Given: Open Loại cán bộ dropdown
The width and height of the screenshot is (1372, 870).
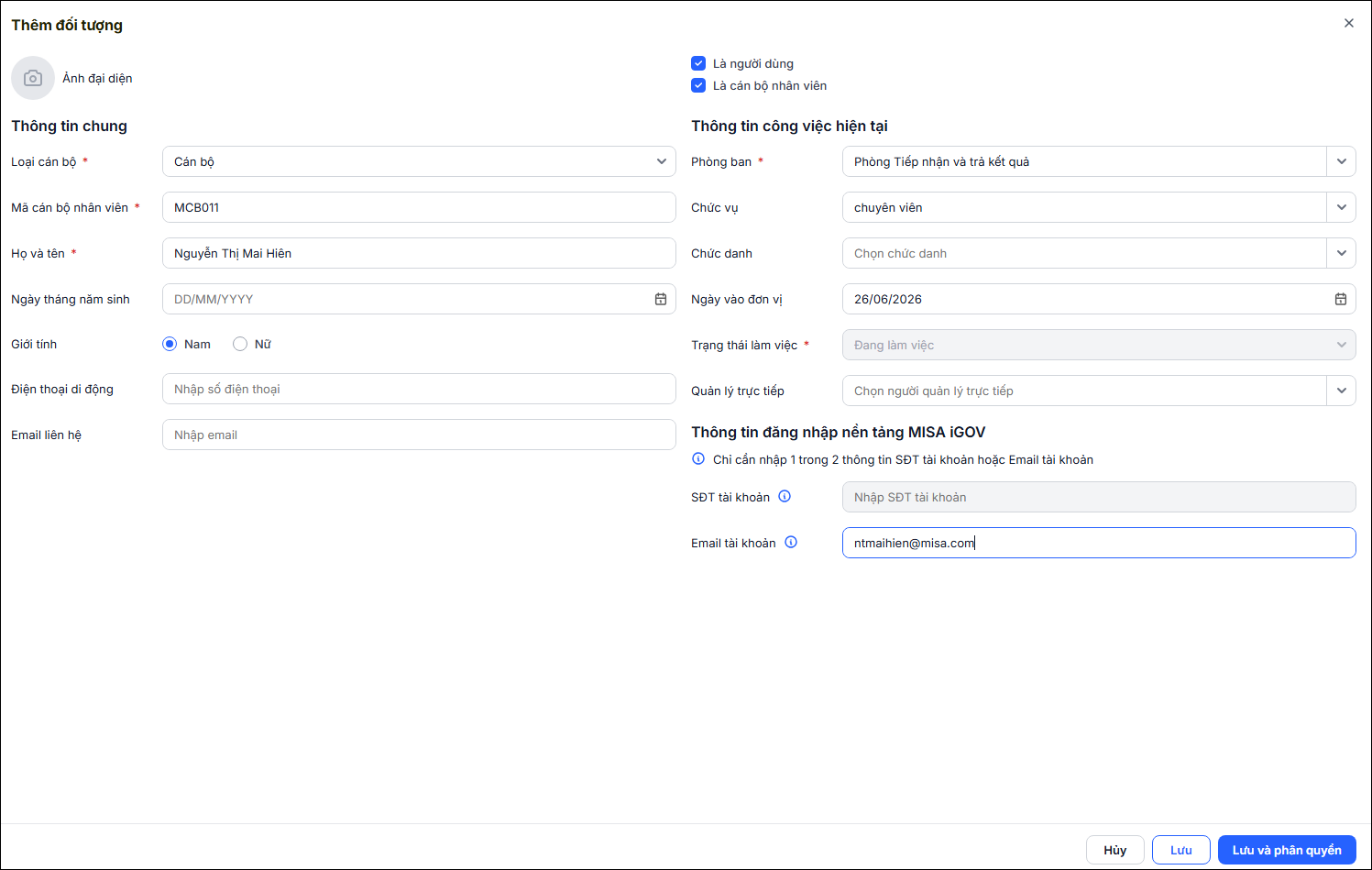Looking at the screenshot, I should (x=419, y=161).
